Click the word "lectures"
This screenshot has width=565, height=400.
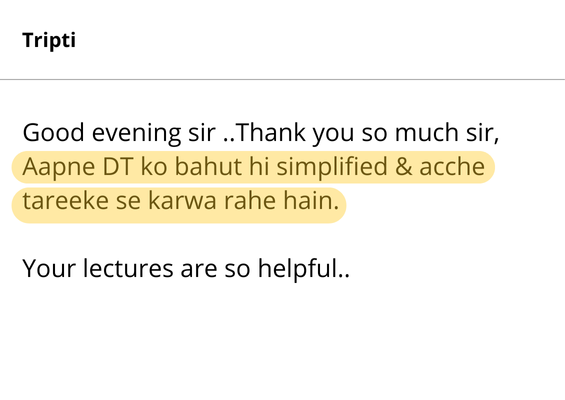(128, 269)
